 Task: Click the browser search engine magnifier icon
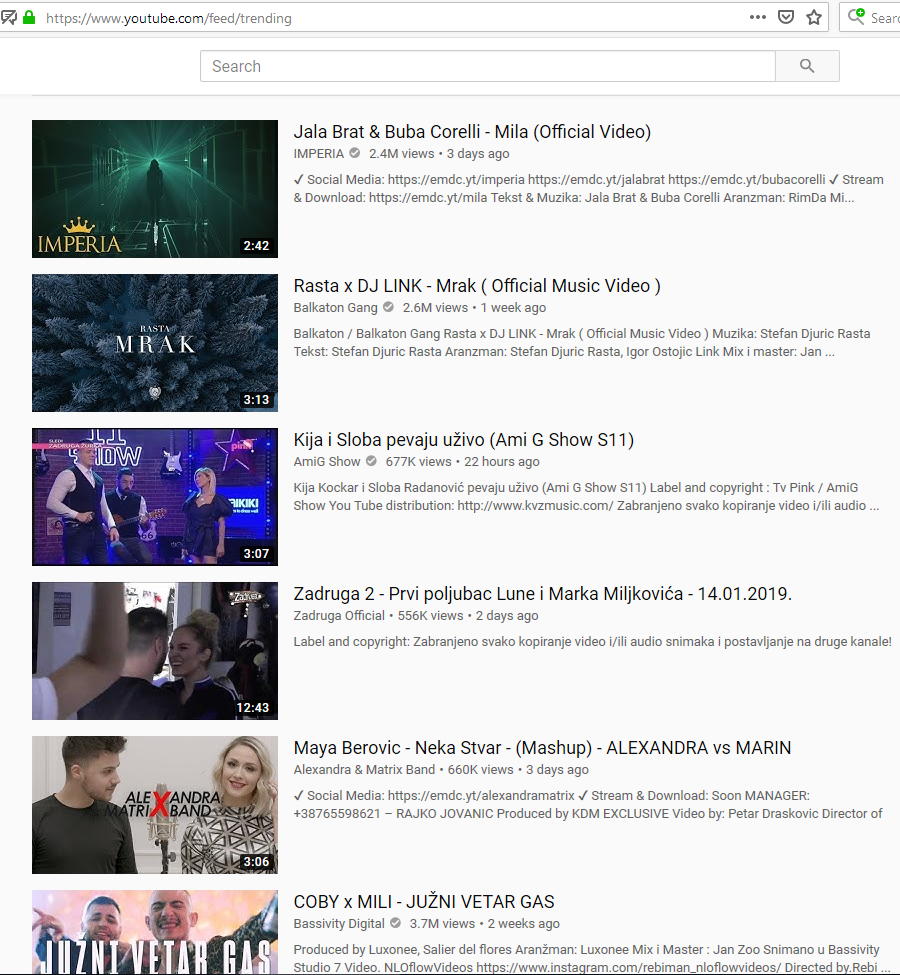856,17
